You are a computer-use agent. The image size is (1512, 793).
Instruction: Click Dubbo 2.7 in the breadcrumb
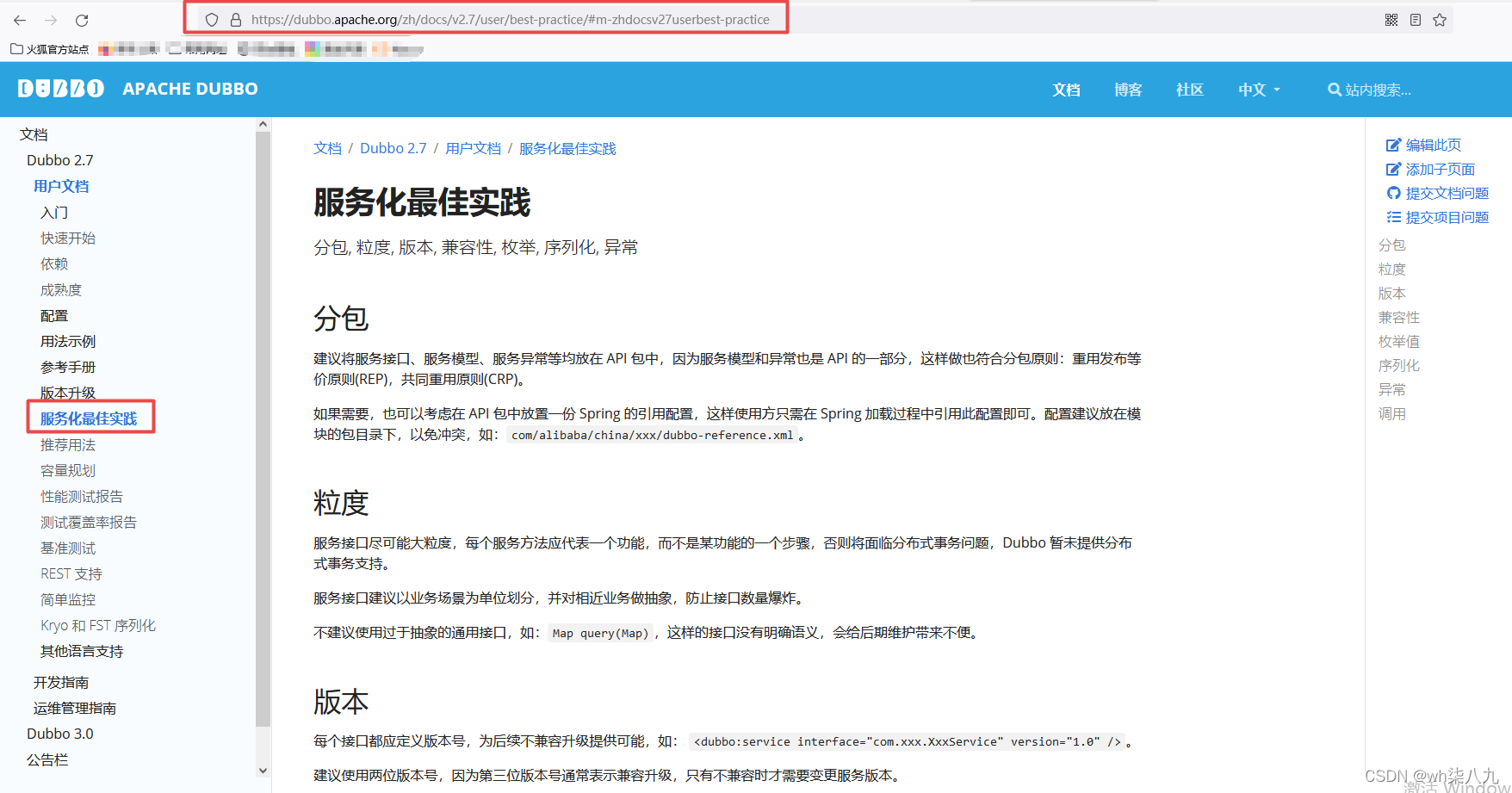click(393, 148)
